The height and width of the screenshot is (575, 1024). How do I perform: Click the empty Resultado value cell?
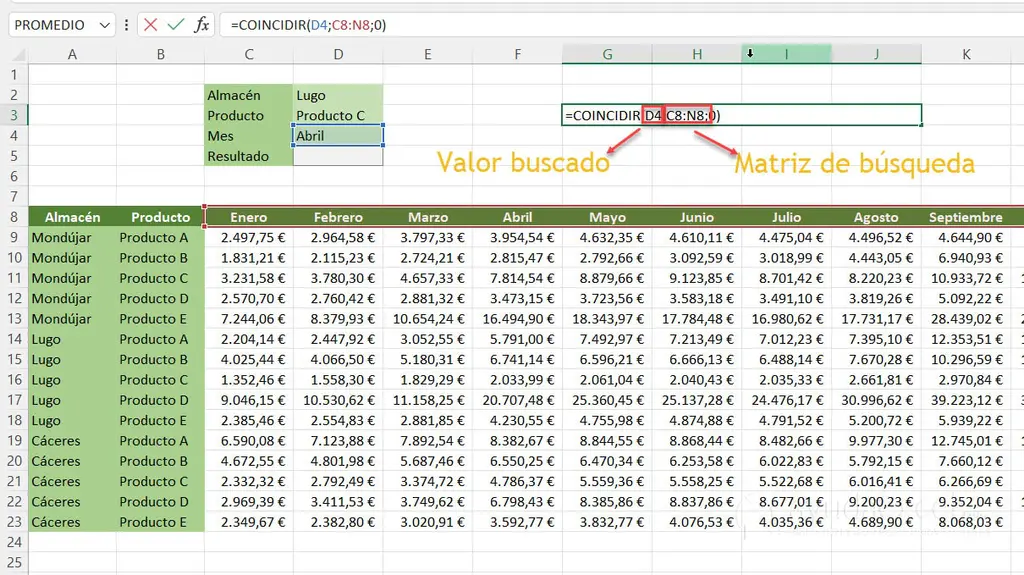338,156
